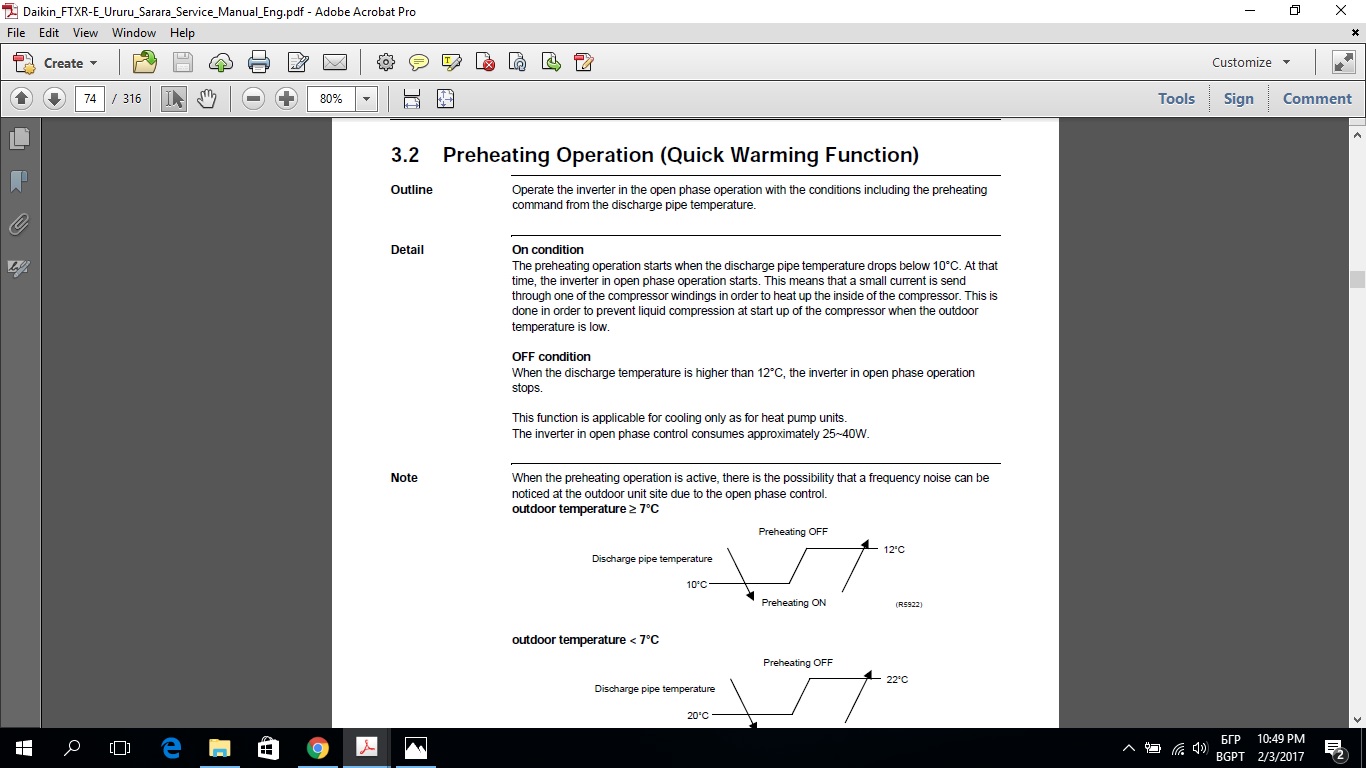Open Attachments paperclip panel
Image resolution: width=1366 pixels, height=768 pixels.
point(19,225)
